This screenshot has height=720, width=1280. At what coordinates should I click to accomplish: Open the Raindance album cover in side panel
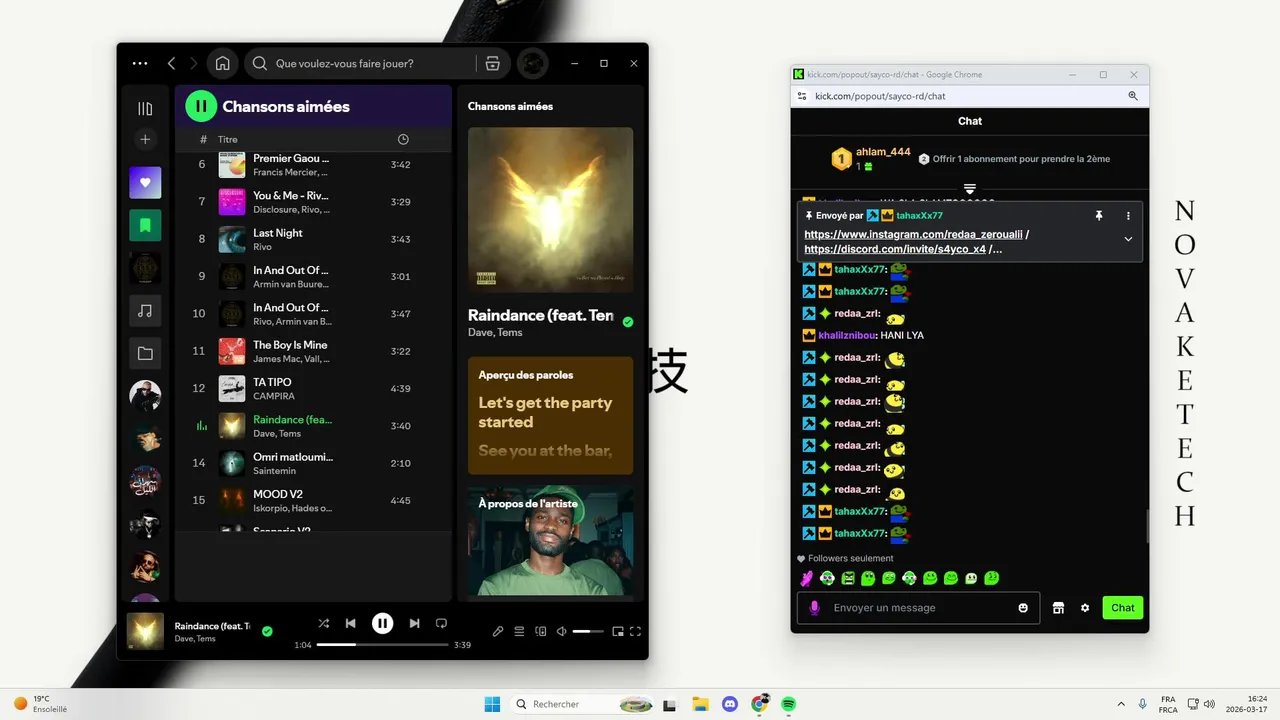[x=550, y=209]
